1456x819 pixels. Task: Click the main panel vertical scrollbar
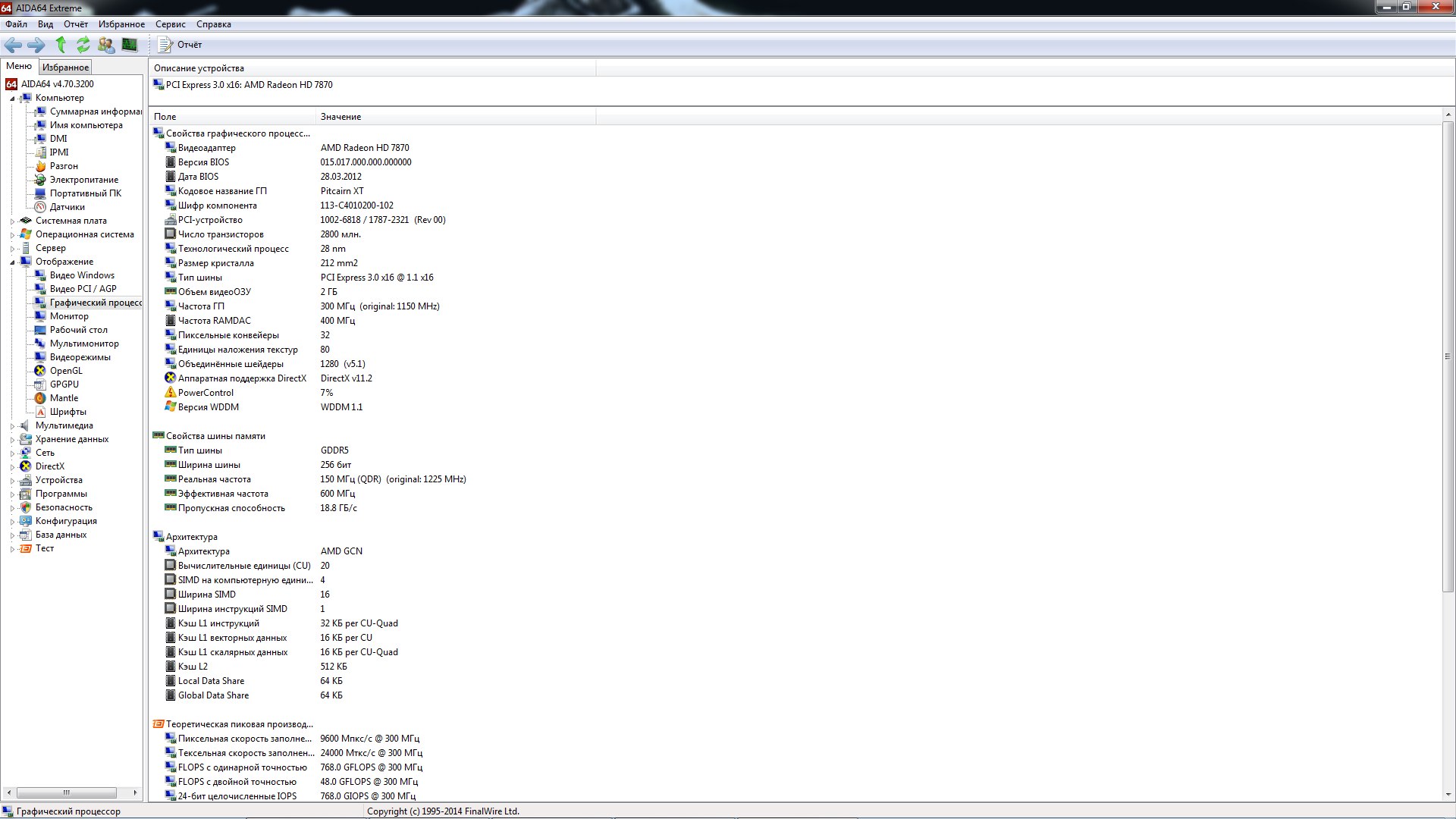1448,356
